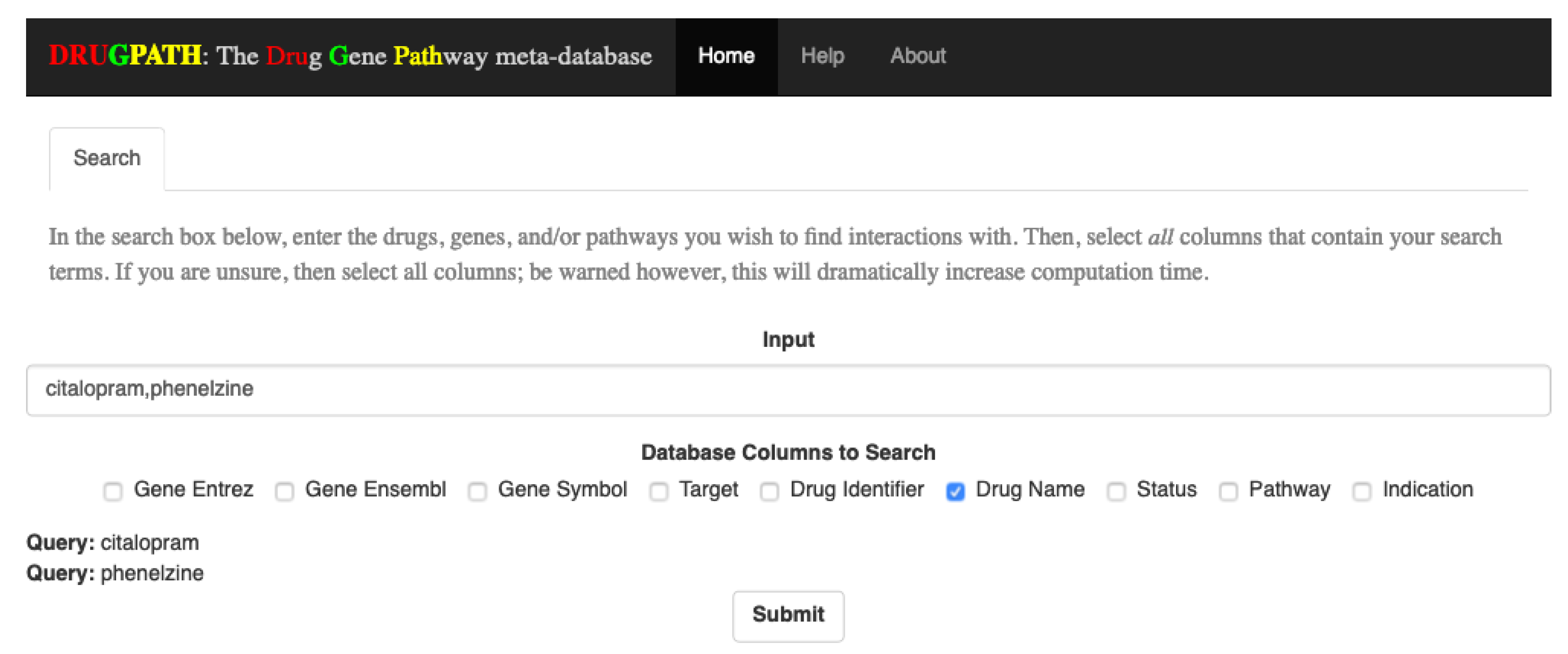Open the Home navigation tab

tap(725, 56)
